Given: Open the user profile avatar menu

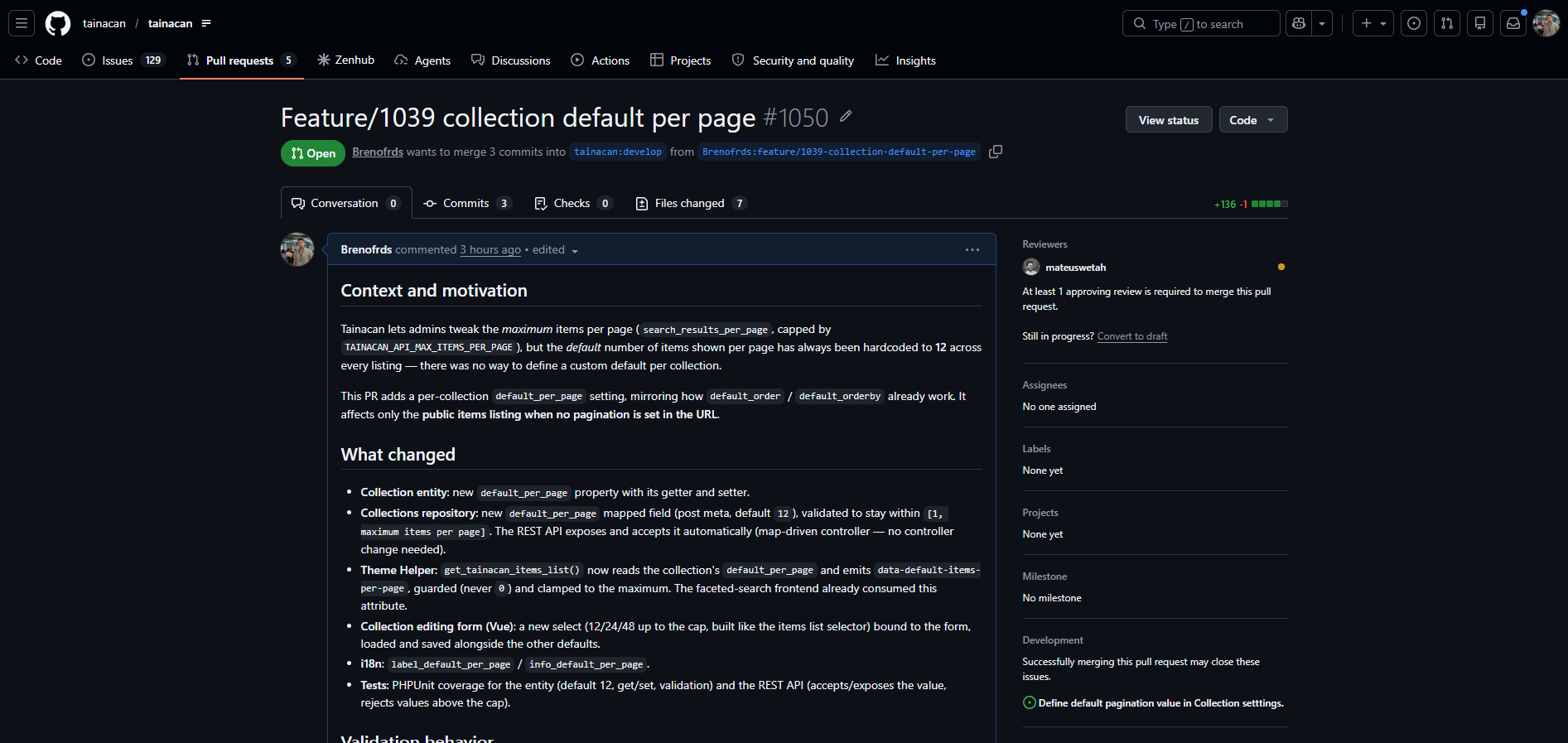Looking at the screenshot, I should 1546,23.
